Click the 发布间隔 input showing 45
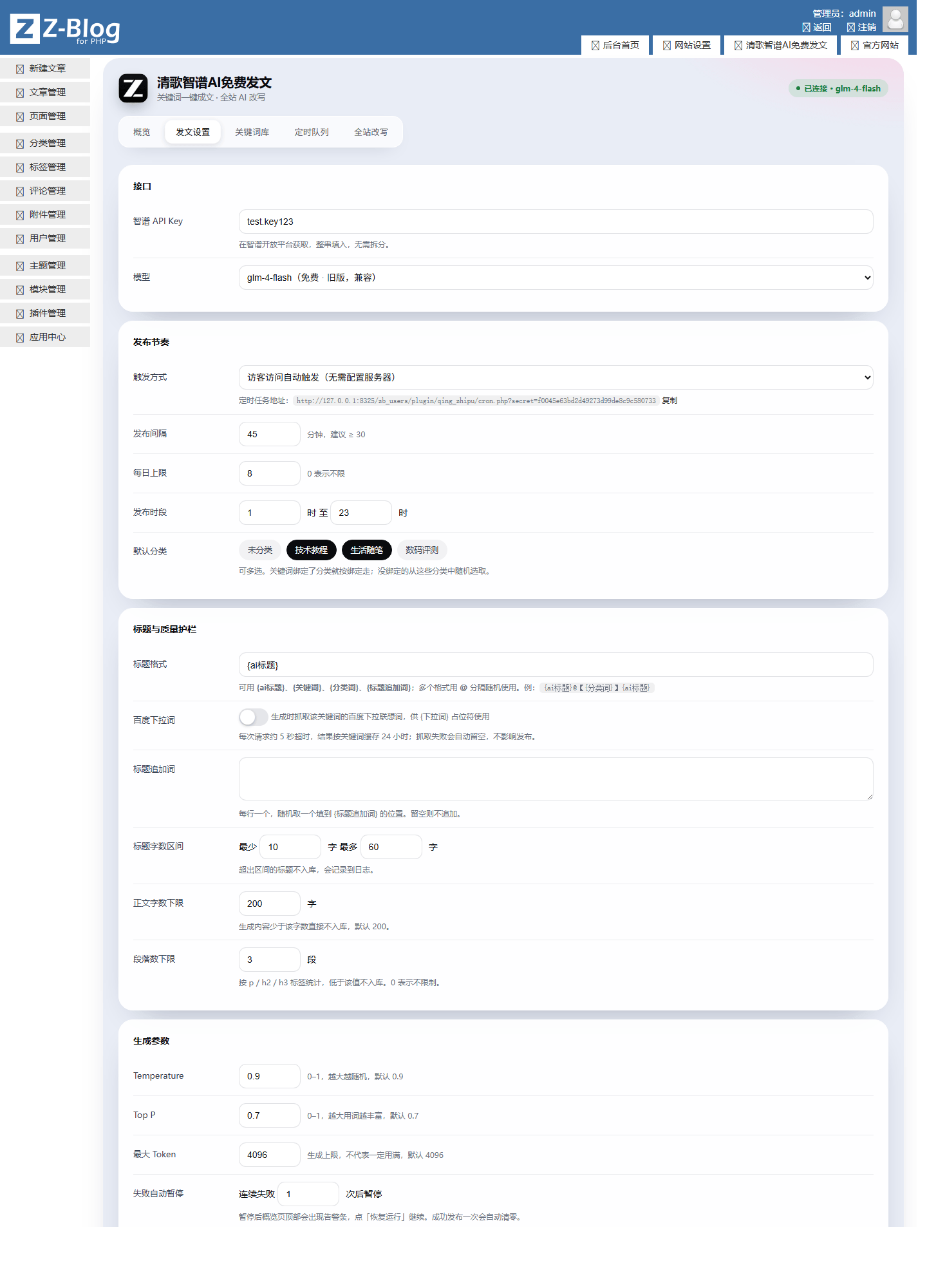Image resolution: width=927 pixels, height=1288 pixels. point(270,434)
